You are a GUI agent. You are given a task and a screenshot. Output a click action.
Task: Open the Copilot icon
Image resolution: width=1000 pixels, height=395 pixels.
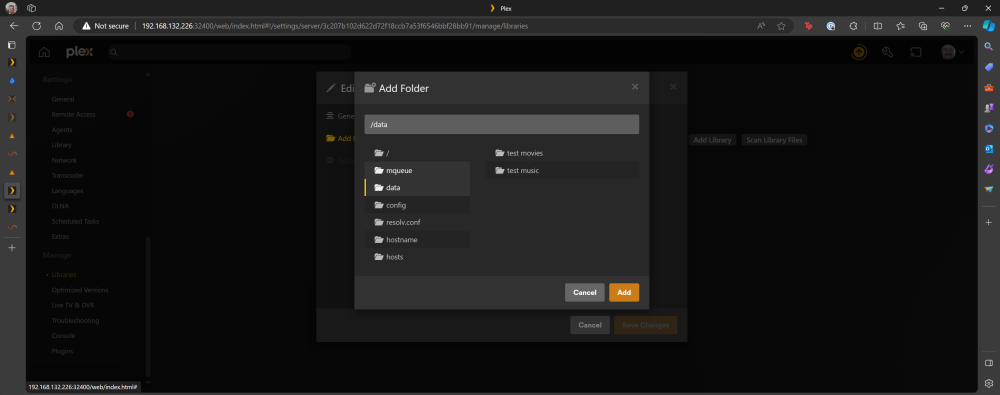coord(989,26)
